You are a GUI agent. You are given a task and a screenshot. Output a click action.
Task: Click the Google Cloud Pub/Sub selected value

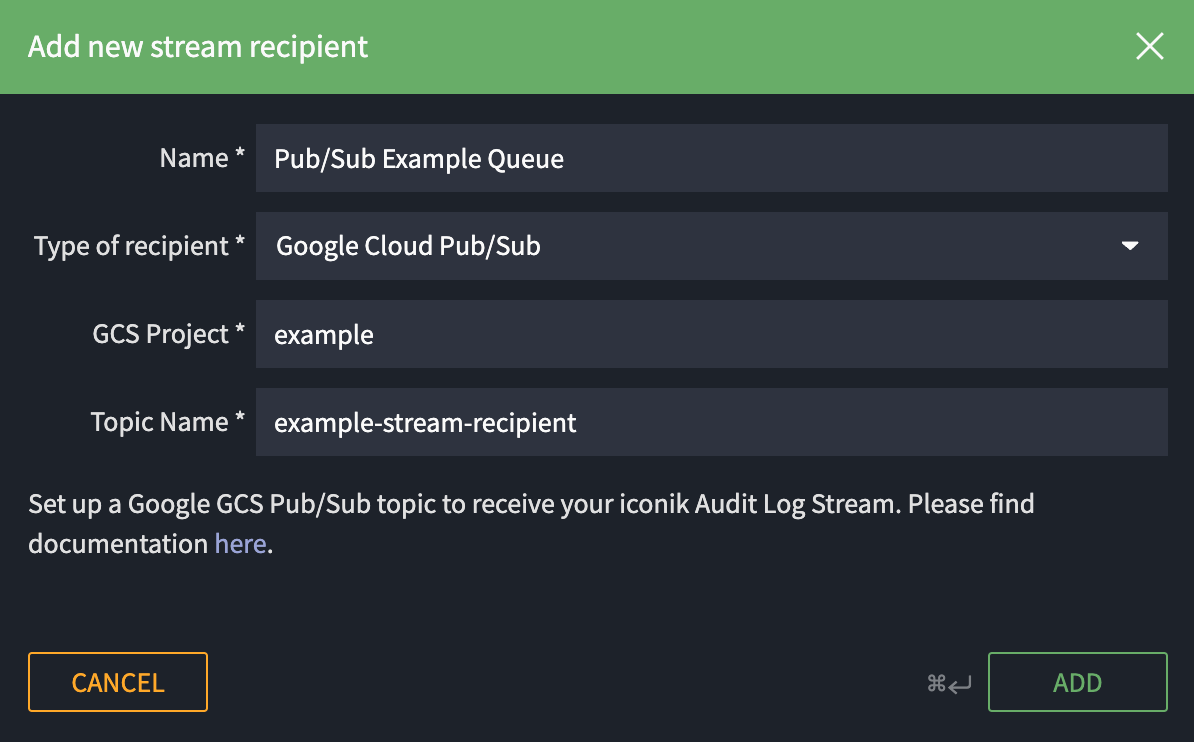click(x=407, y=246)
